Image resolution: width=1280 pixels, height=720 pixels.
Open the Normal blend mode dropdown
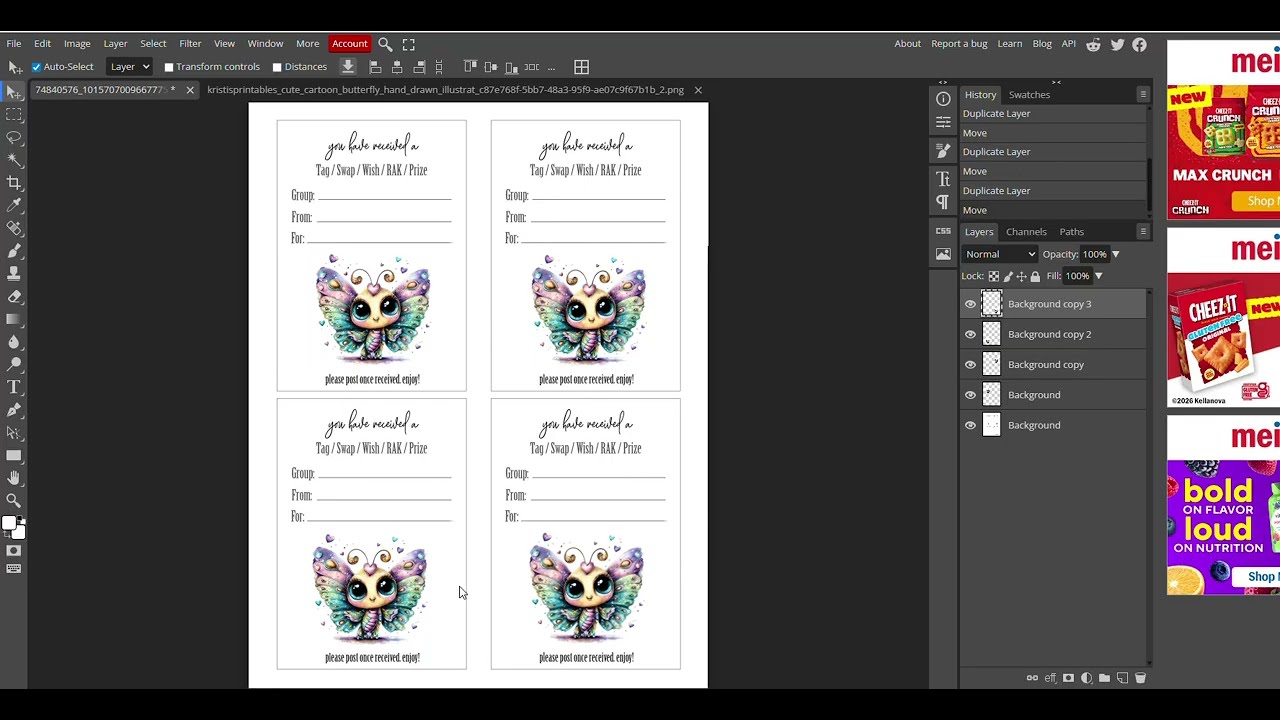(x=1000, y=254)
